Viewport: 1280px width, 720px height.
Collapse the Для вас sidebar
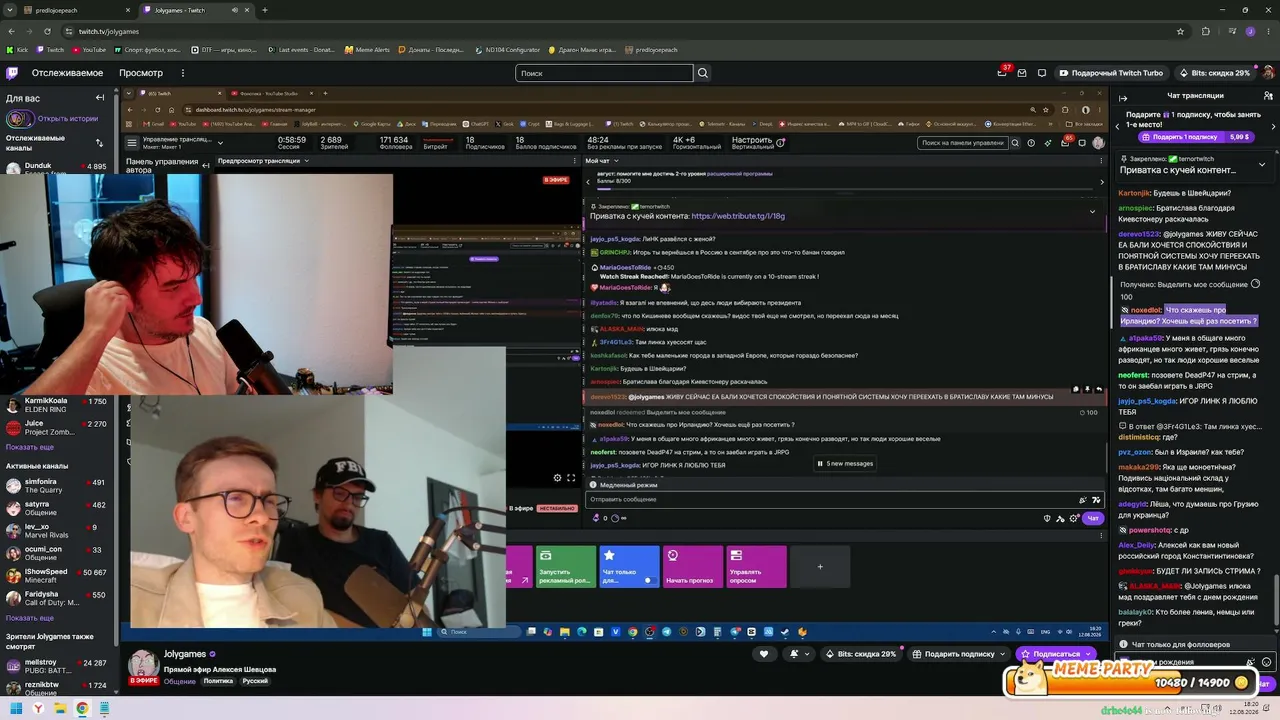click(100, 98)
